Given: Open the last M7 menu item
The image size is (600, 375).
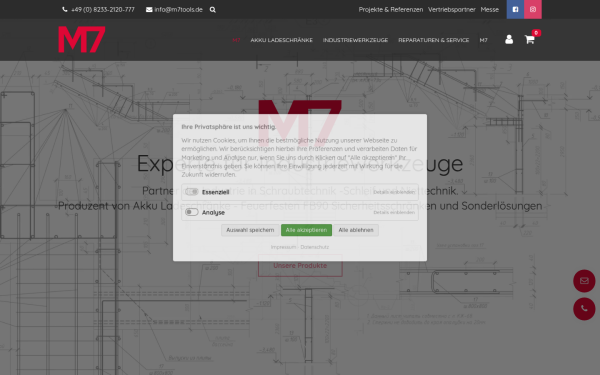Looking at the screenshot, I should (x=483, y=40).
